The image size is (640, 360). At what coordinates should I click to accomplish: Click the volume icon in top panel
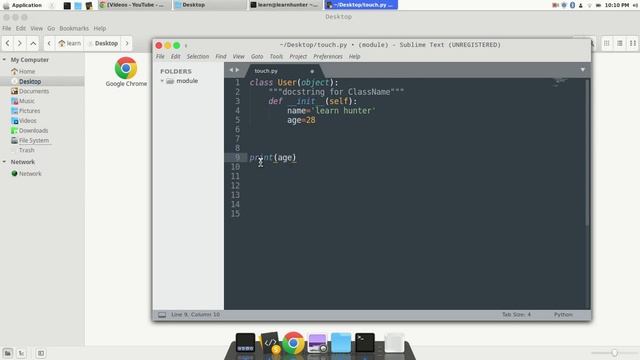click(x=636, y=5)
